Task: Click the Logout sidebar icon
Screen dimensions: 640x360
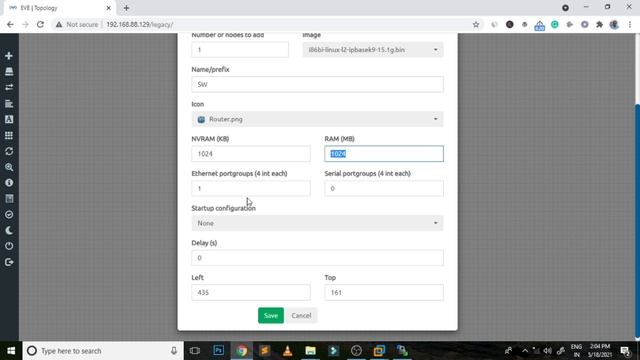Action: [9, 262]
